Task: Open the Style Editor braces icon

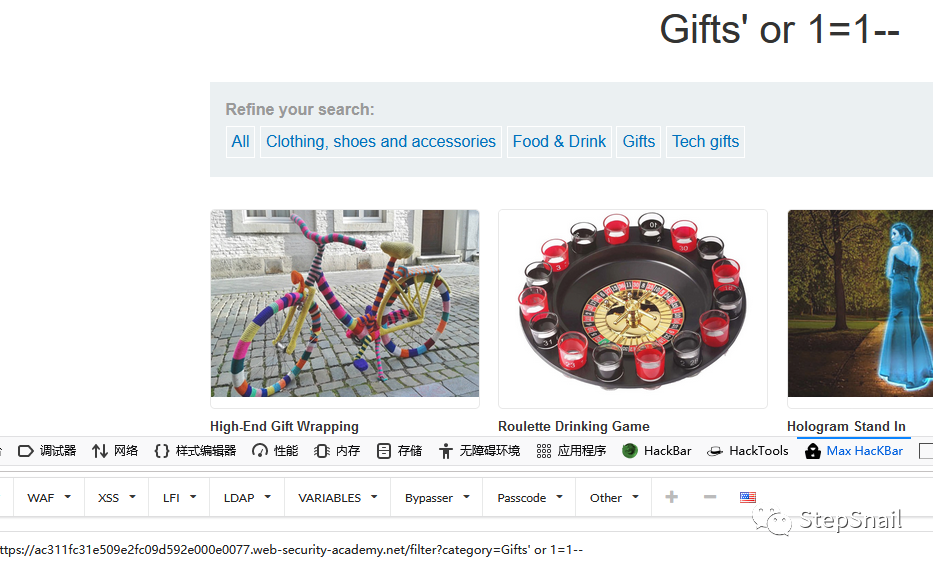Action: (x=161, y=451)
